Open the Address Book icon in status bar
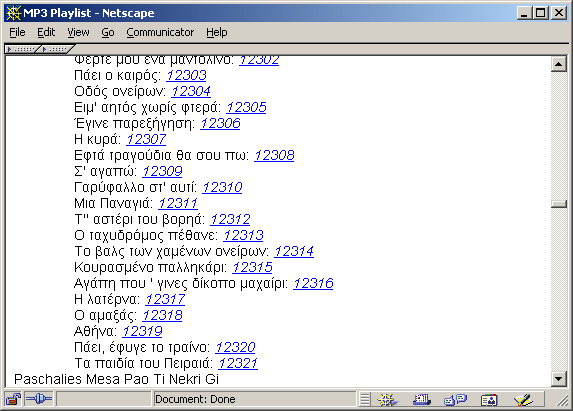This screenshot has width=573, height=411. pos(489,400)
